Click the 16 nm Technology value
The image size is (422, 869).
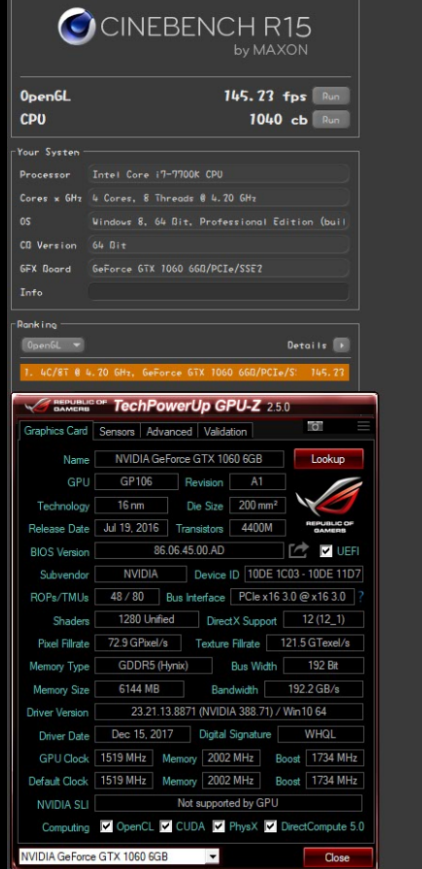[131, 505]
